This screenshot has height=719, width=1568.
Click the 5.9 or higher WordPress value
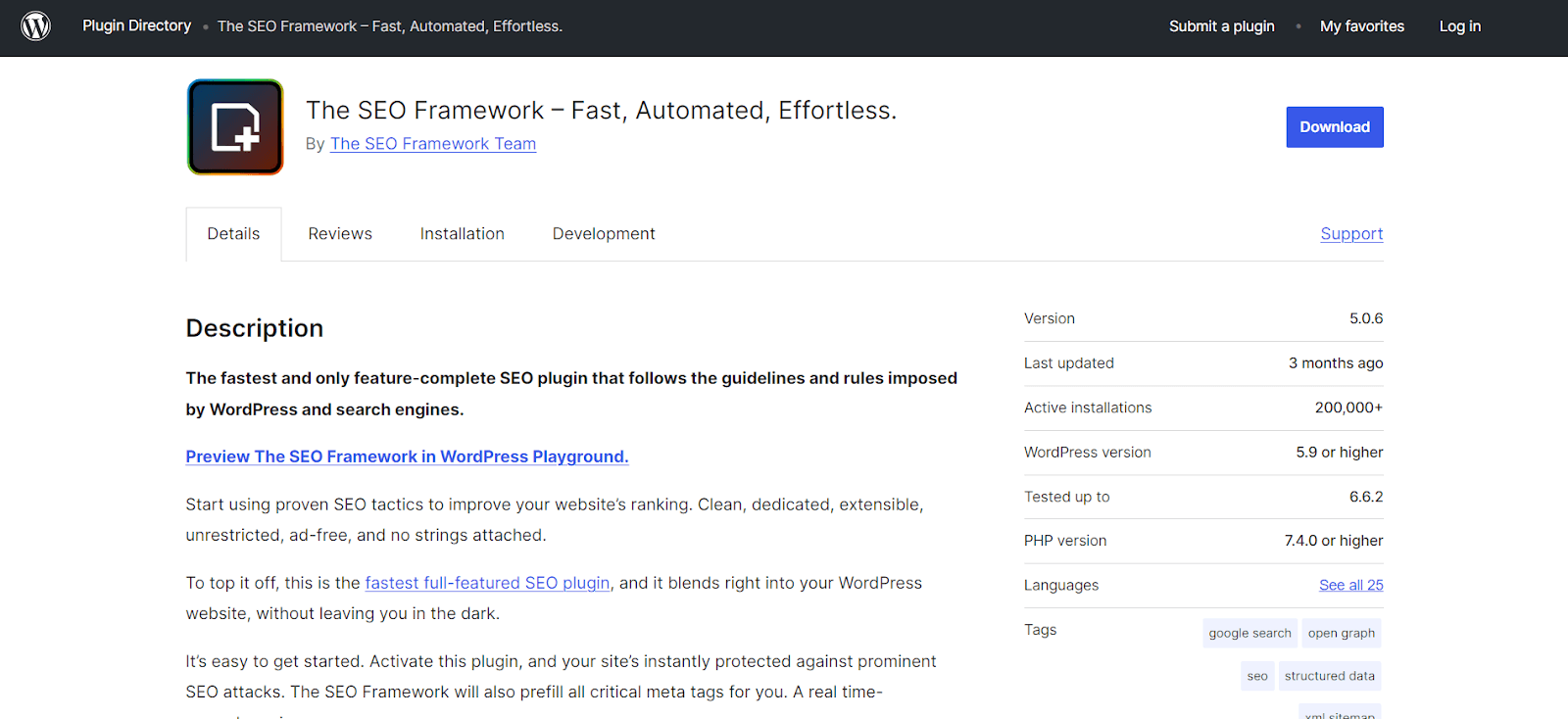coord(1340,453)
